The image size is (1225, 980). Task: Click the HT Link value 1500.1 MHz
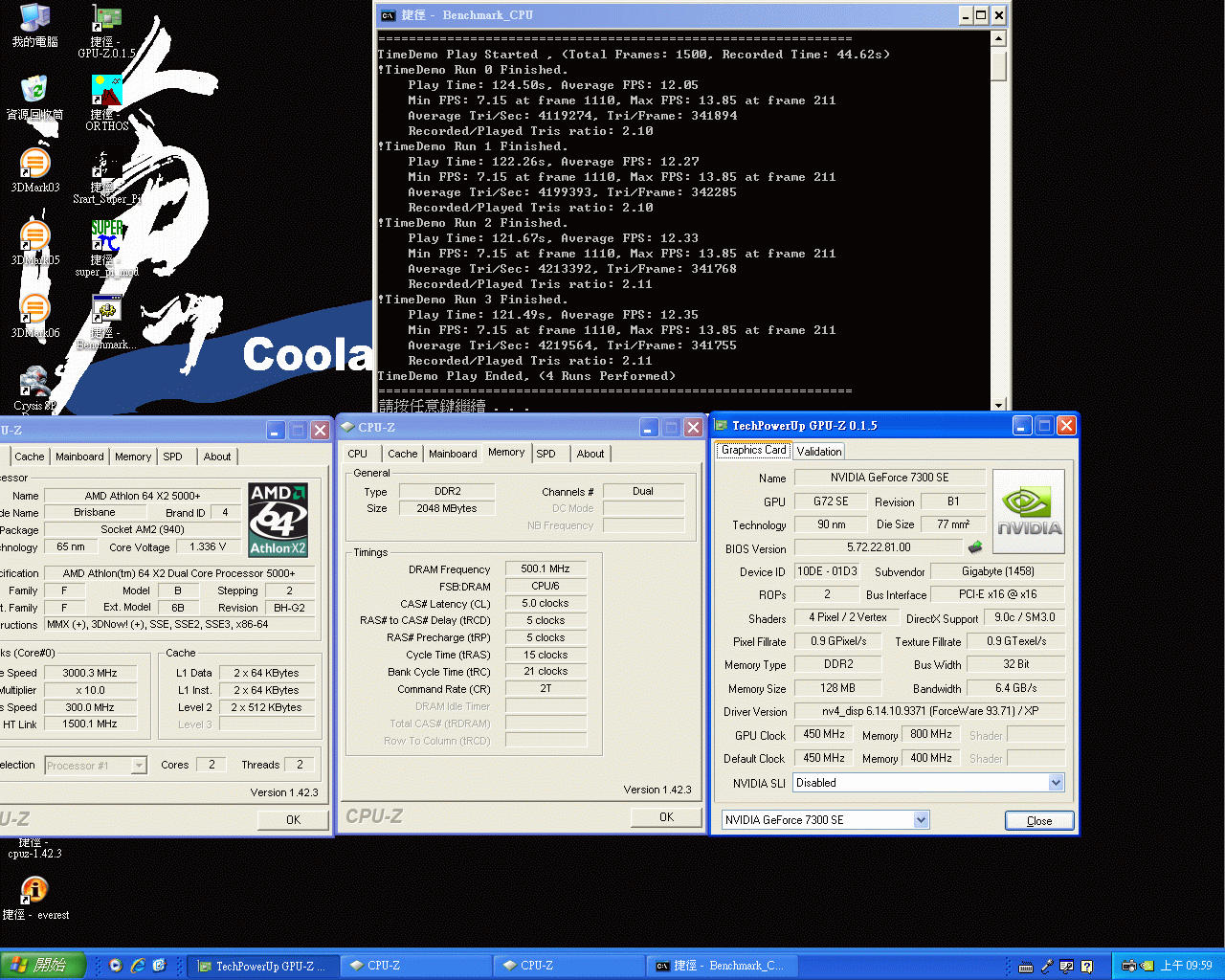tap(90, 724)
